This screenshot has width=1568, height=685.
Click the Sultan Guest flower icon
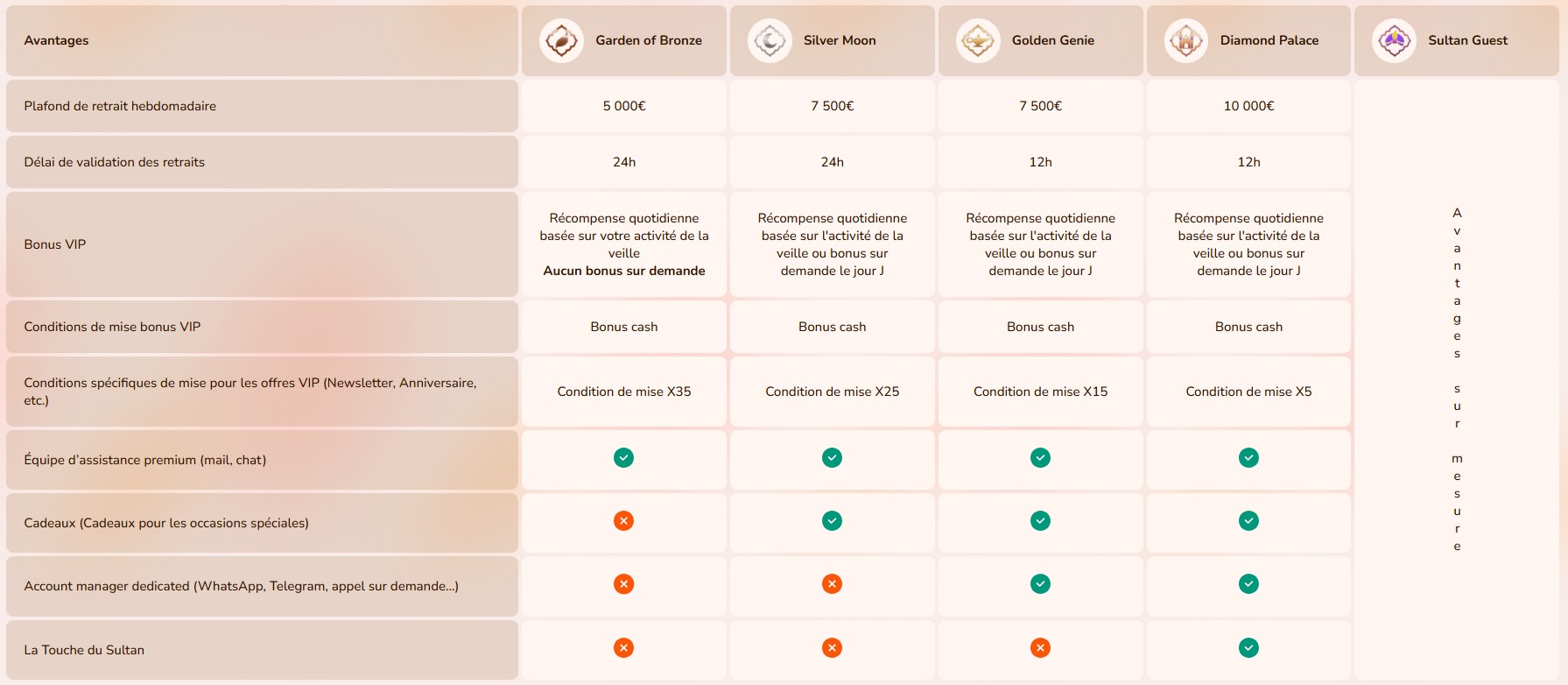click(x=1394, y=40)
